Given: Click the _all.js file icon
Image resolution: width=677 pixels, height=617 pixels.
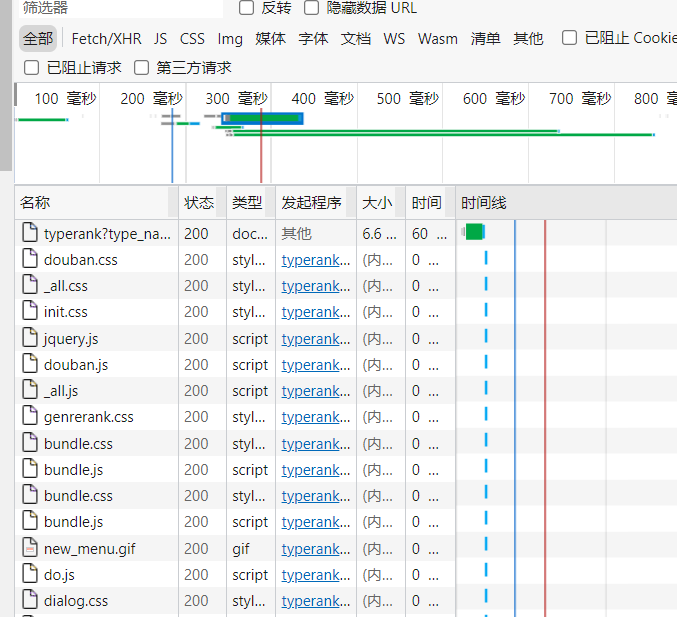Looking at the screenshot, I should (x=30, y=389).
